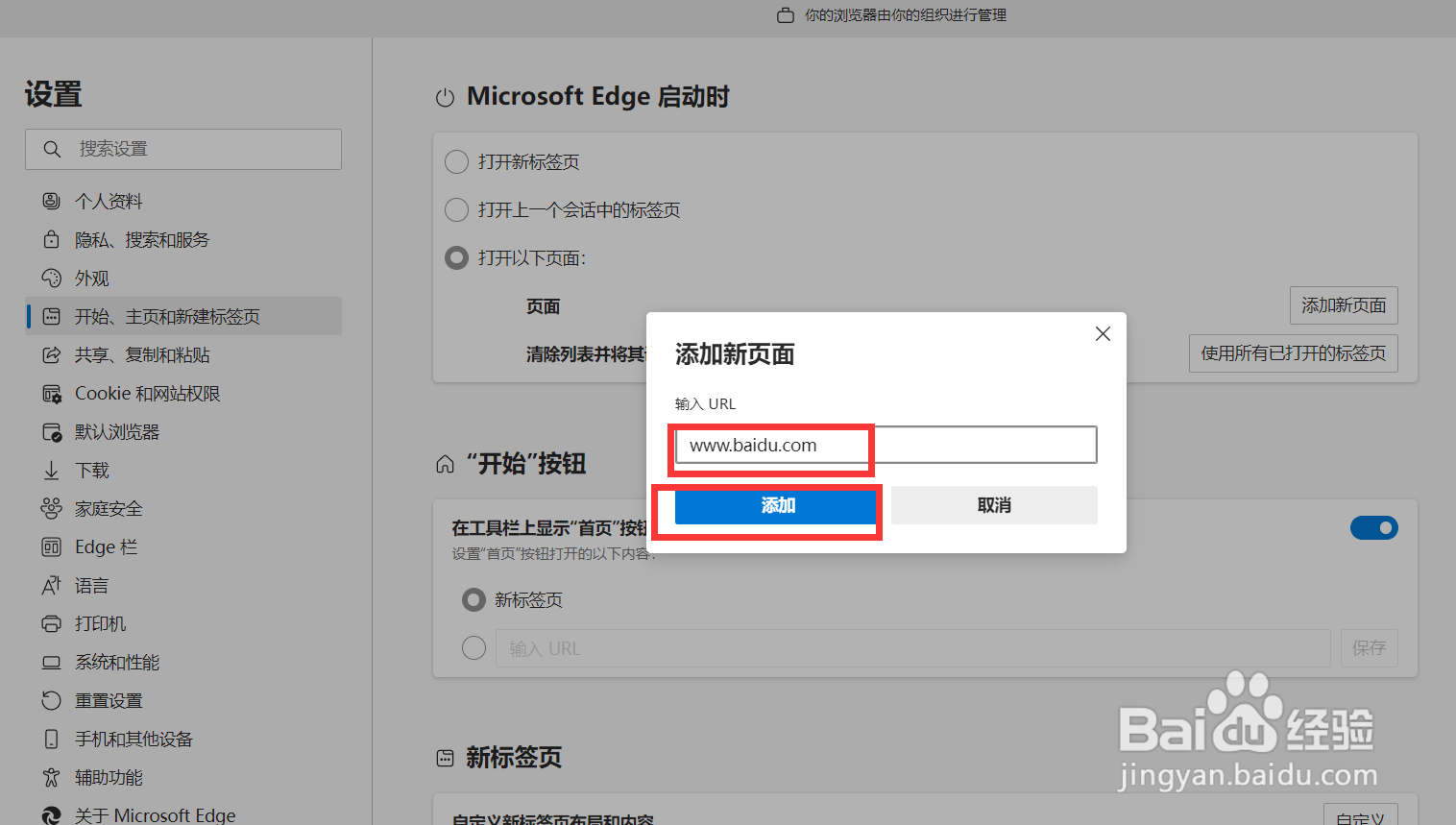Open 重置设置 page
Viewport: 1456px width, 825px height.
point(183,700)
